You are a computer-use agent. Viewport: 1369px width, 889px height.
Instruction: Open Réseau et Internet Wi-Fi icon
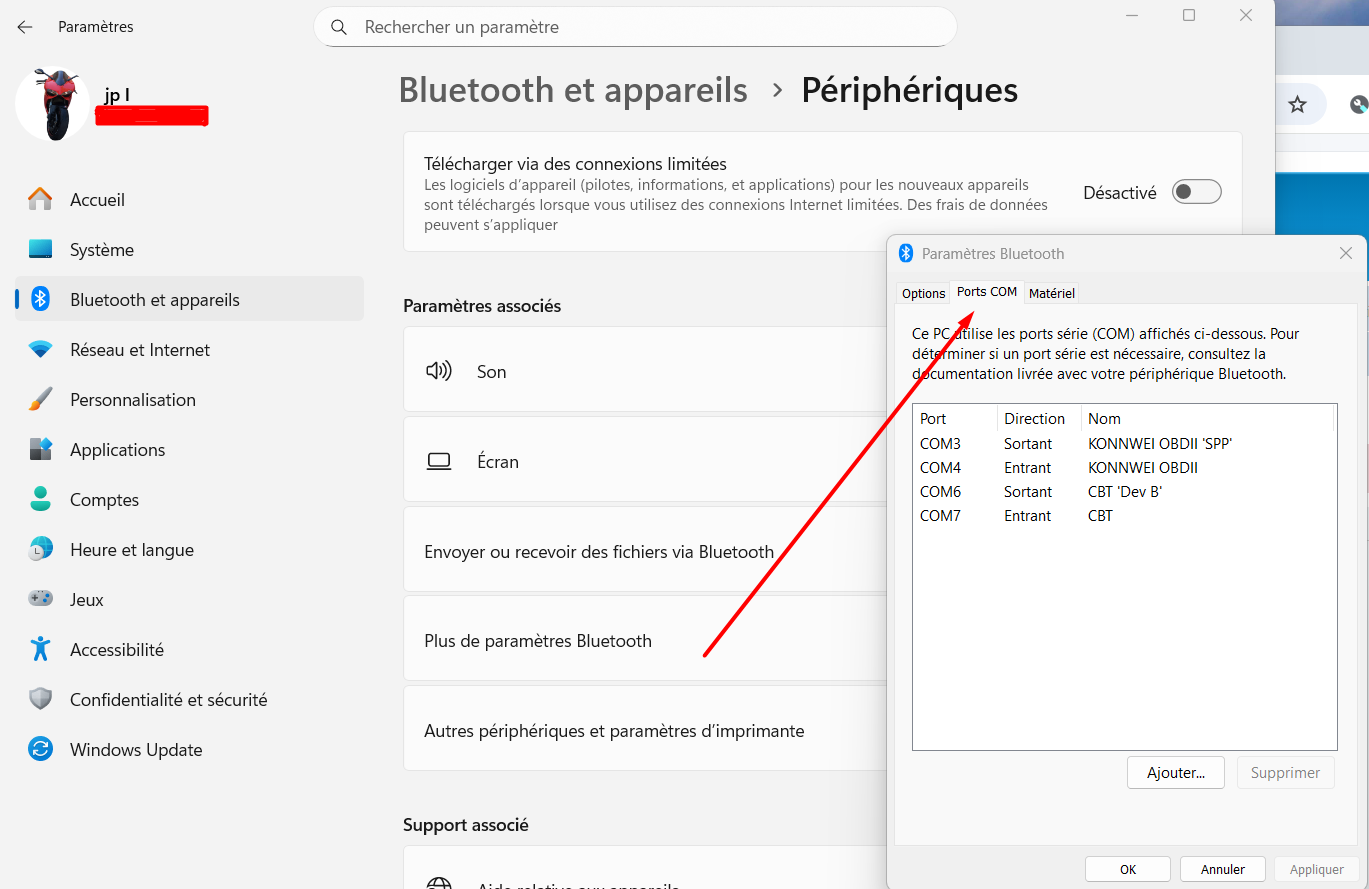point(40,350)
